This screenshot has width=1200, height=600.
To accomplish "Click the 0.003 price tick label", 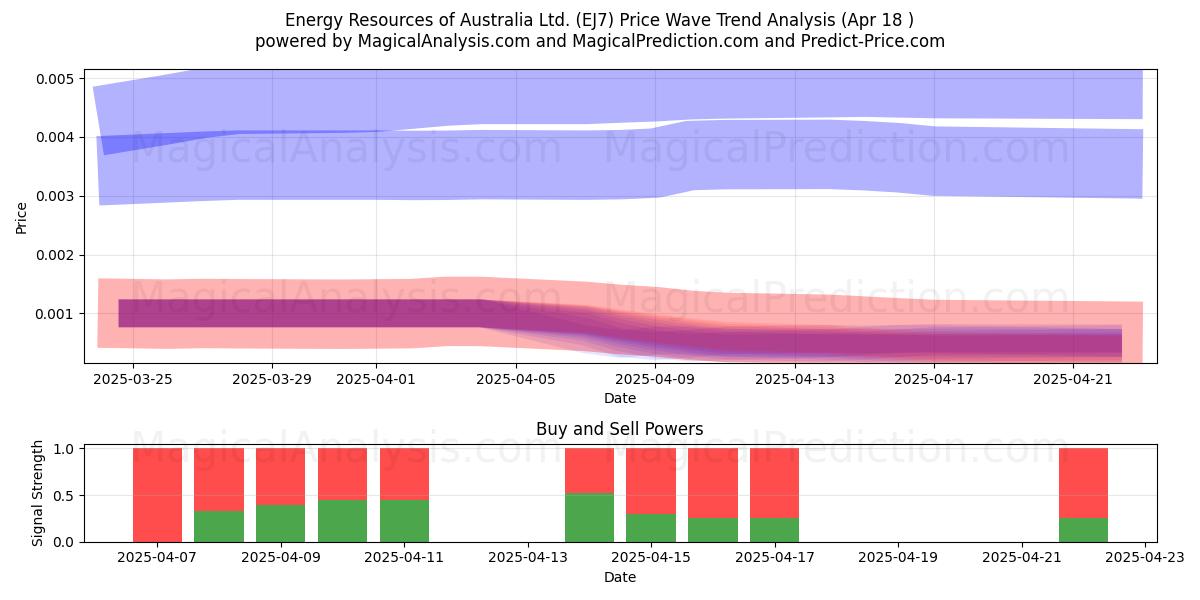I will pyautogui.click(x=57, y=197).
